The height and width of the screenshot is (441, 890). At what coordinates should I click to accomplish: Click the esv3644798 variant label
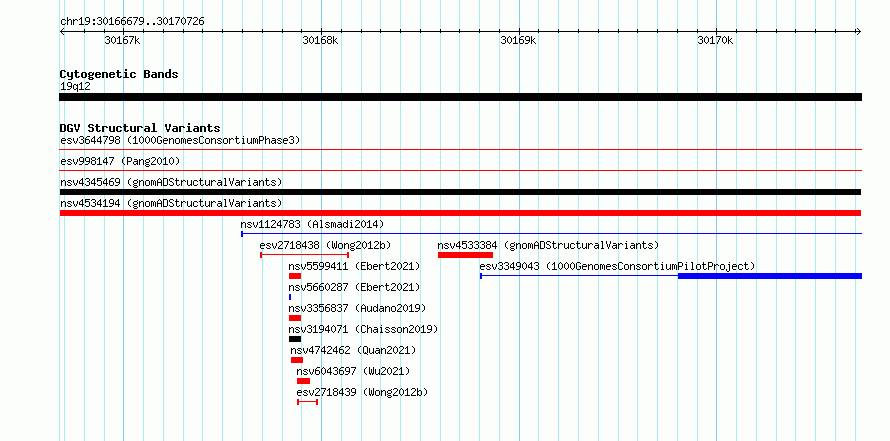(x=180, y=140)
